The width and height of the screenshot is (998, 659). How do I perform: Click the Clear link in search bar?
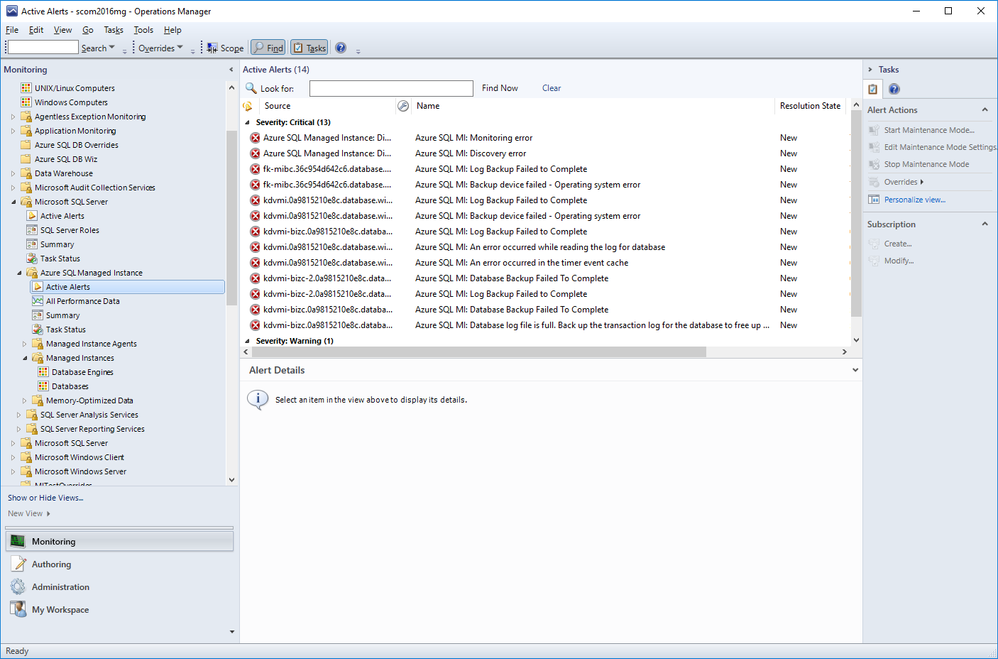pyautogui.click(x=551, y=88)
